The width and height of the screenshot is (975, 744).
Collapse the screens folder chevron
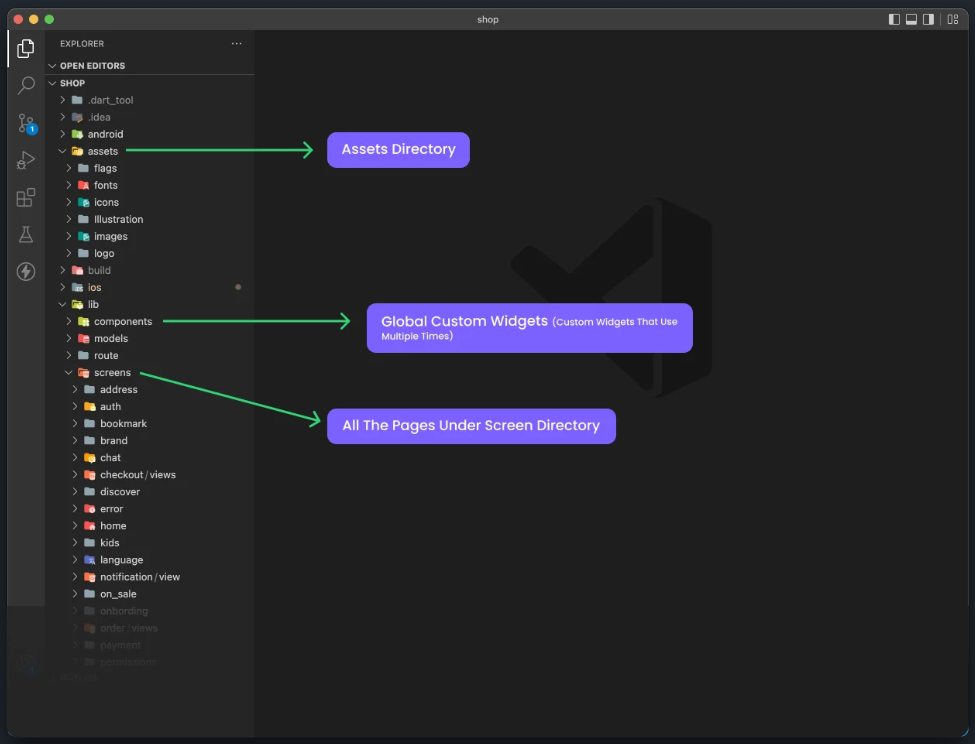(68, 372)
